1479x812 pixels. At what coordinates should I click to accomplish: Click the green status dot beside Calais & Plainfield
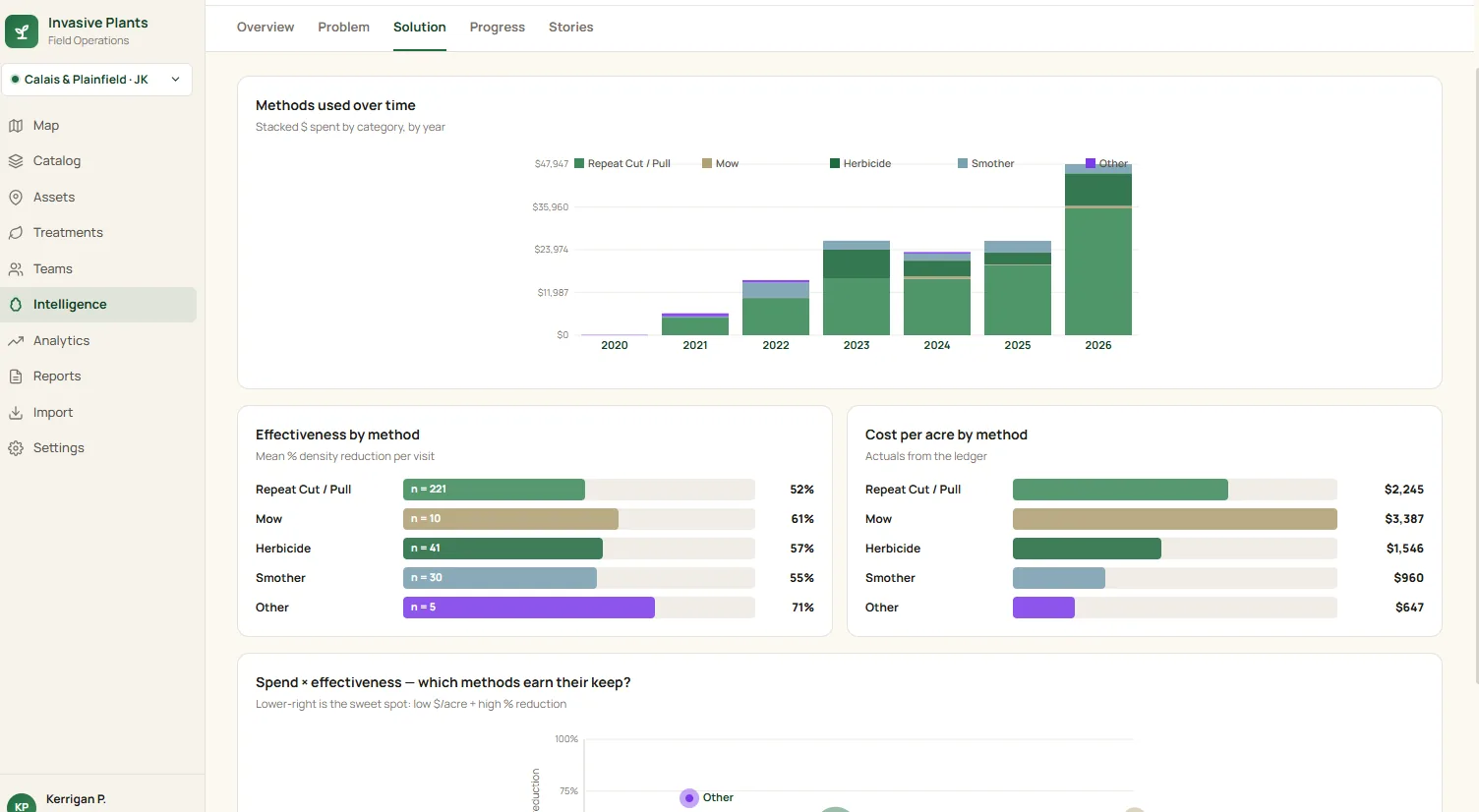coord(15,80)
